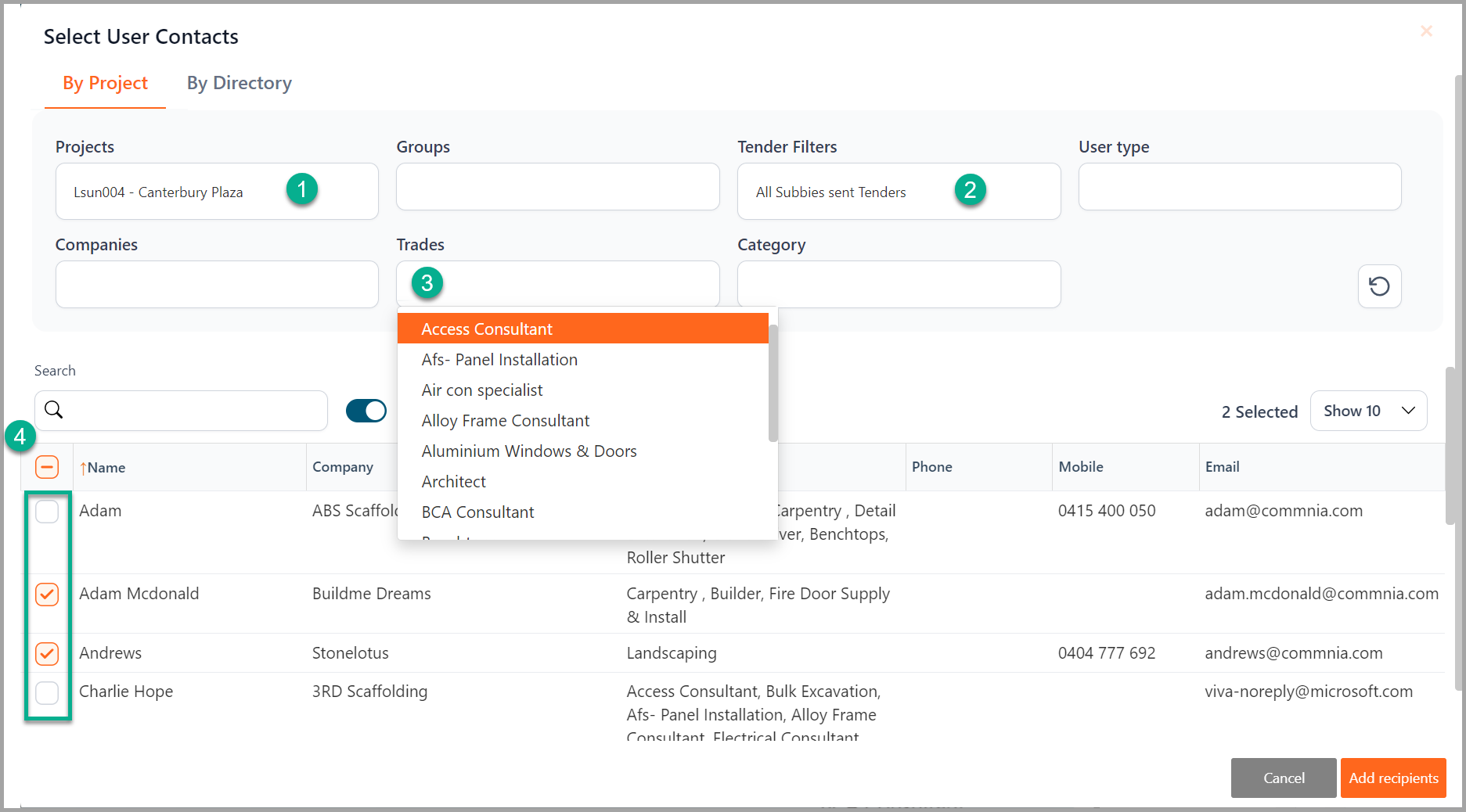Image resolution: width=1466 pixels, height=812 pixels.
Task: Check the box for Charlie Hope
Action: click(47, 692)
